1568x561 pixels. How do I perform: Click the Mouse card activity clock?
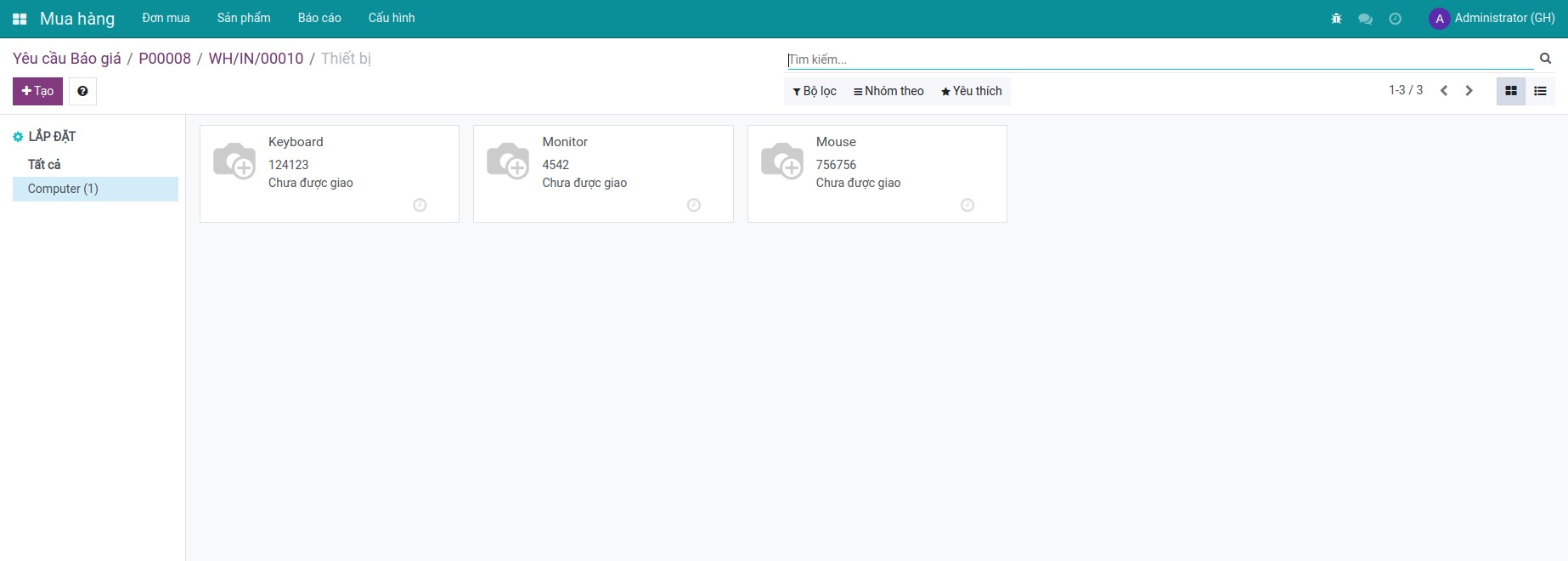[x=967, y=205]
